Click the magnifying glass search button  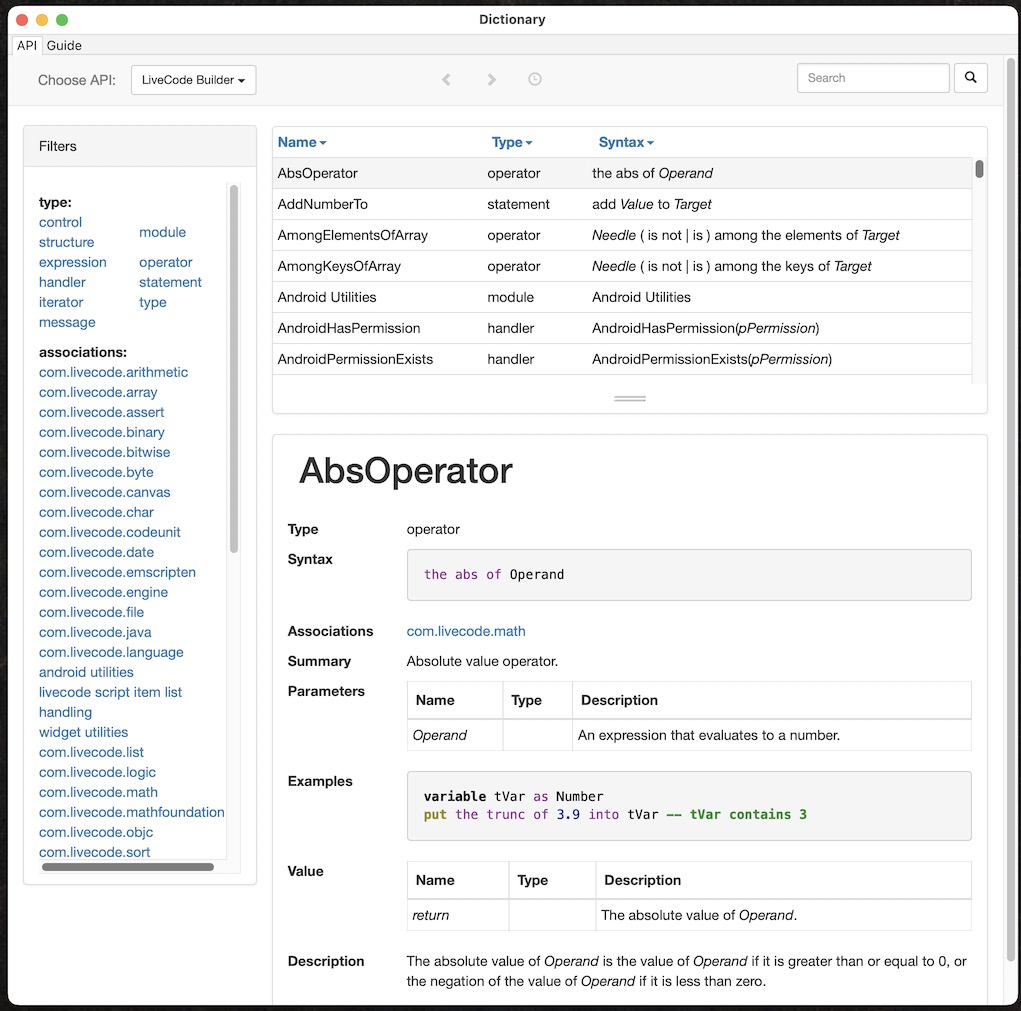970,78
